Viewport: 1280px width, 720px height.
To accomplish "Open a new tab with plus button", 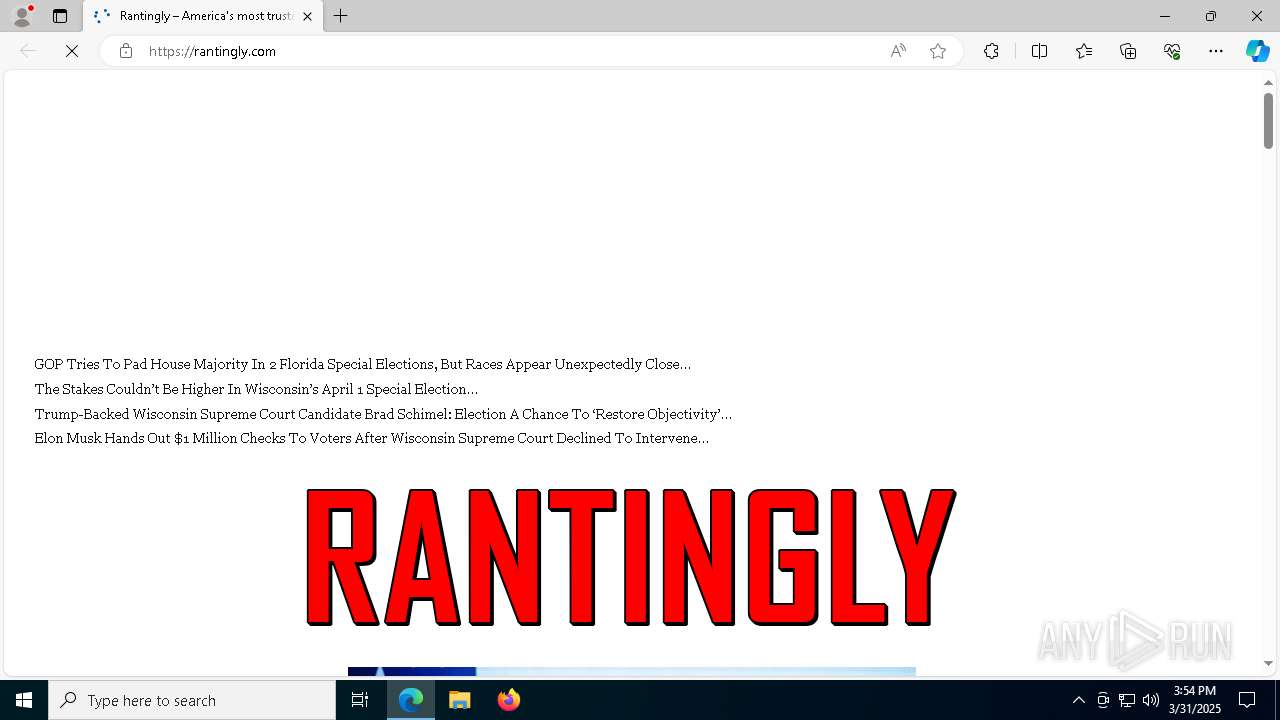I will tap(341, 16).
